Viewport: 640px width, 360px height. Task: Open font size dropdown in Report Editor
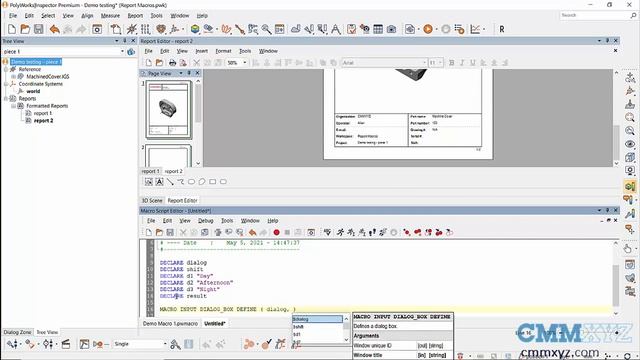[440, 63]
